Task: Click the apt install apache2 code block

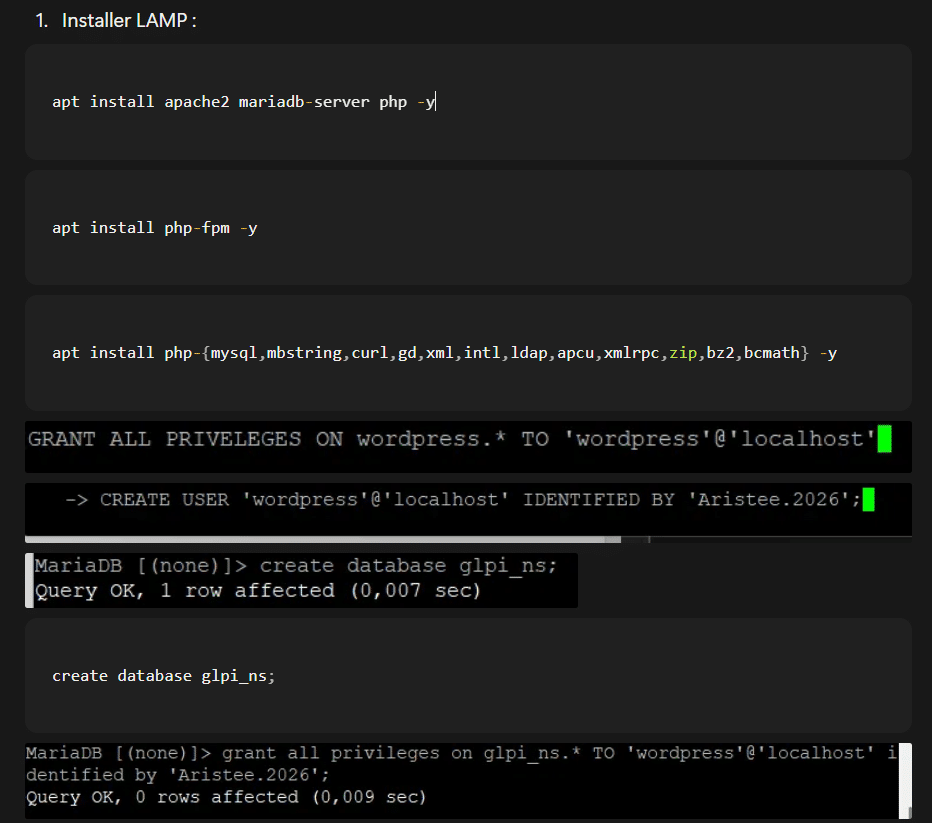Action: [x=600, y=102]
